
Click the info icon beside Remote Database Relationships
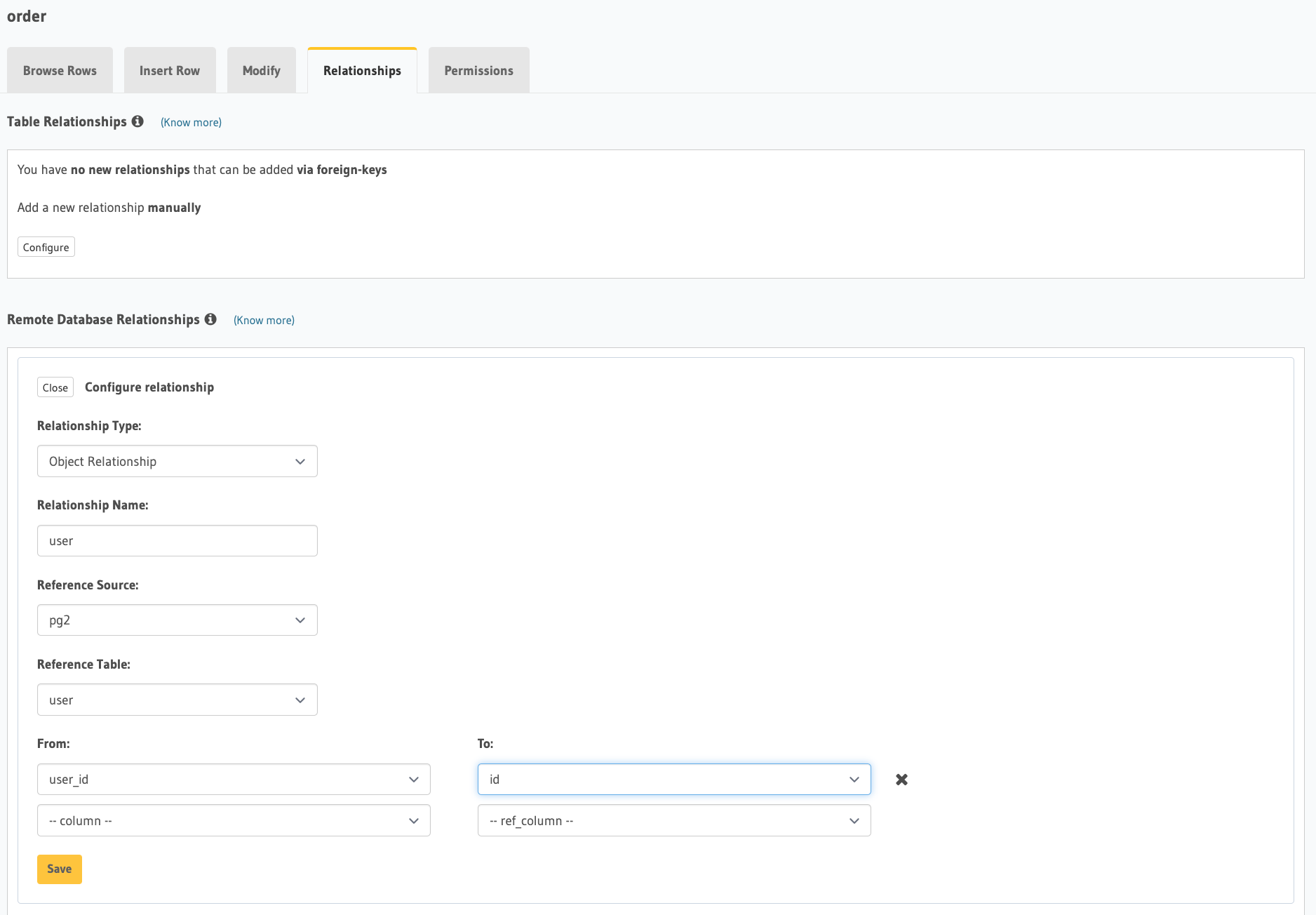click(211, 319)
